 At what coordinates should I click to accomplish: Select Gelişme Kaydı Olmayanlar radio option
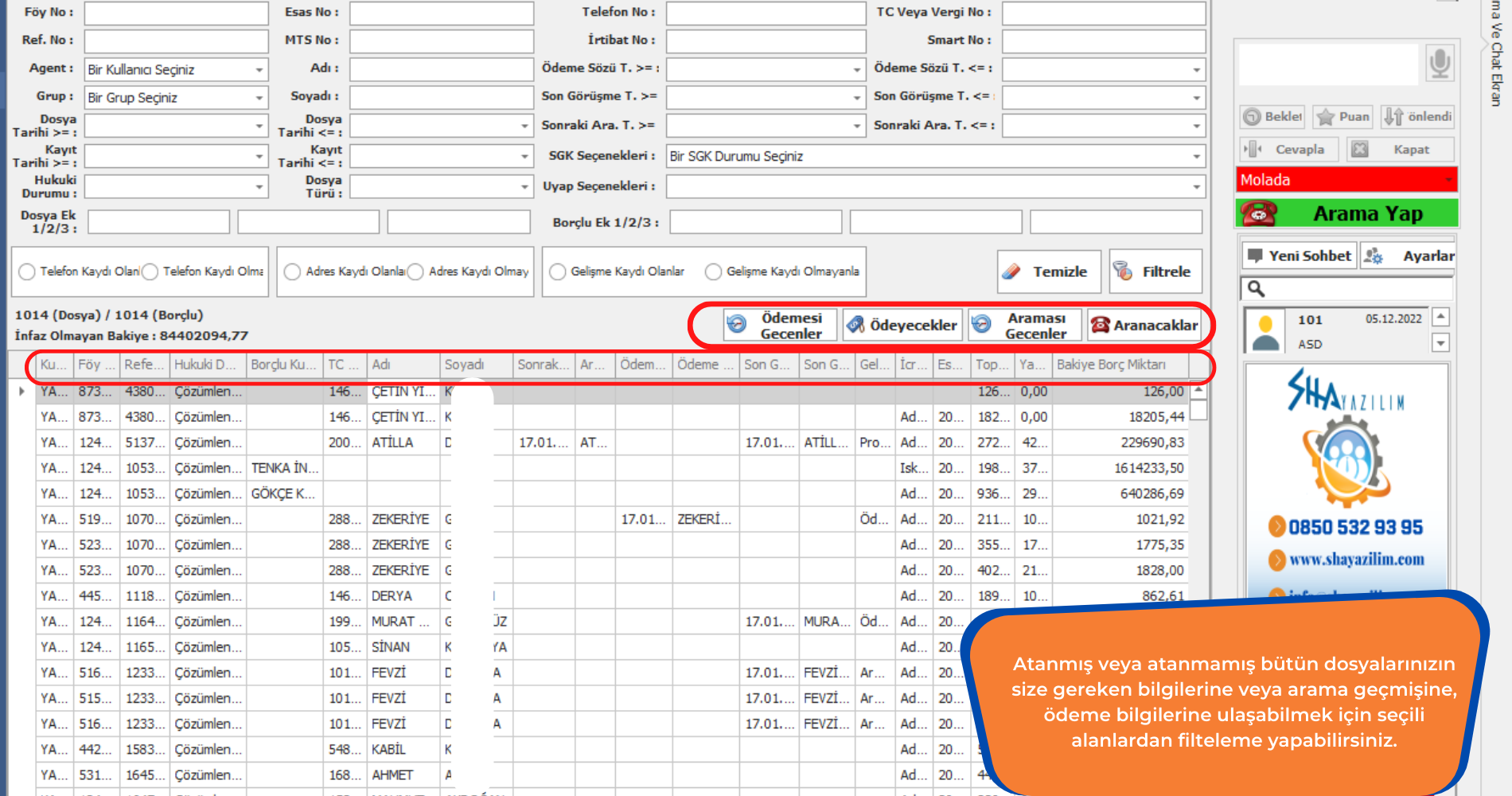click(x=713, y=271)
